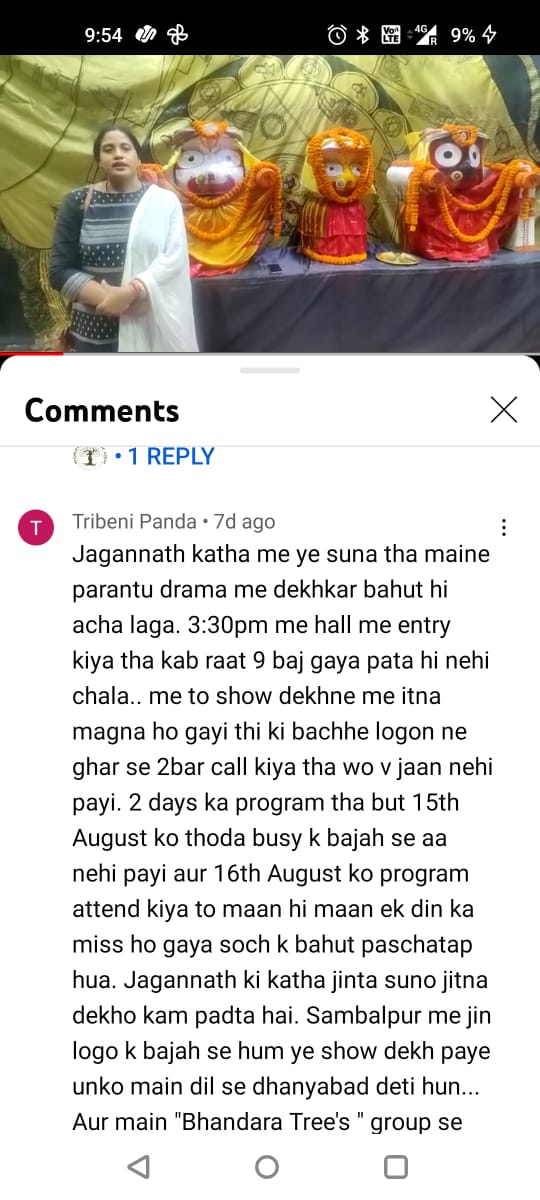
Task: Seek on the red video progress bar
Action: pos(270,354)
